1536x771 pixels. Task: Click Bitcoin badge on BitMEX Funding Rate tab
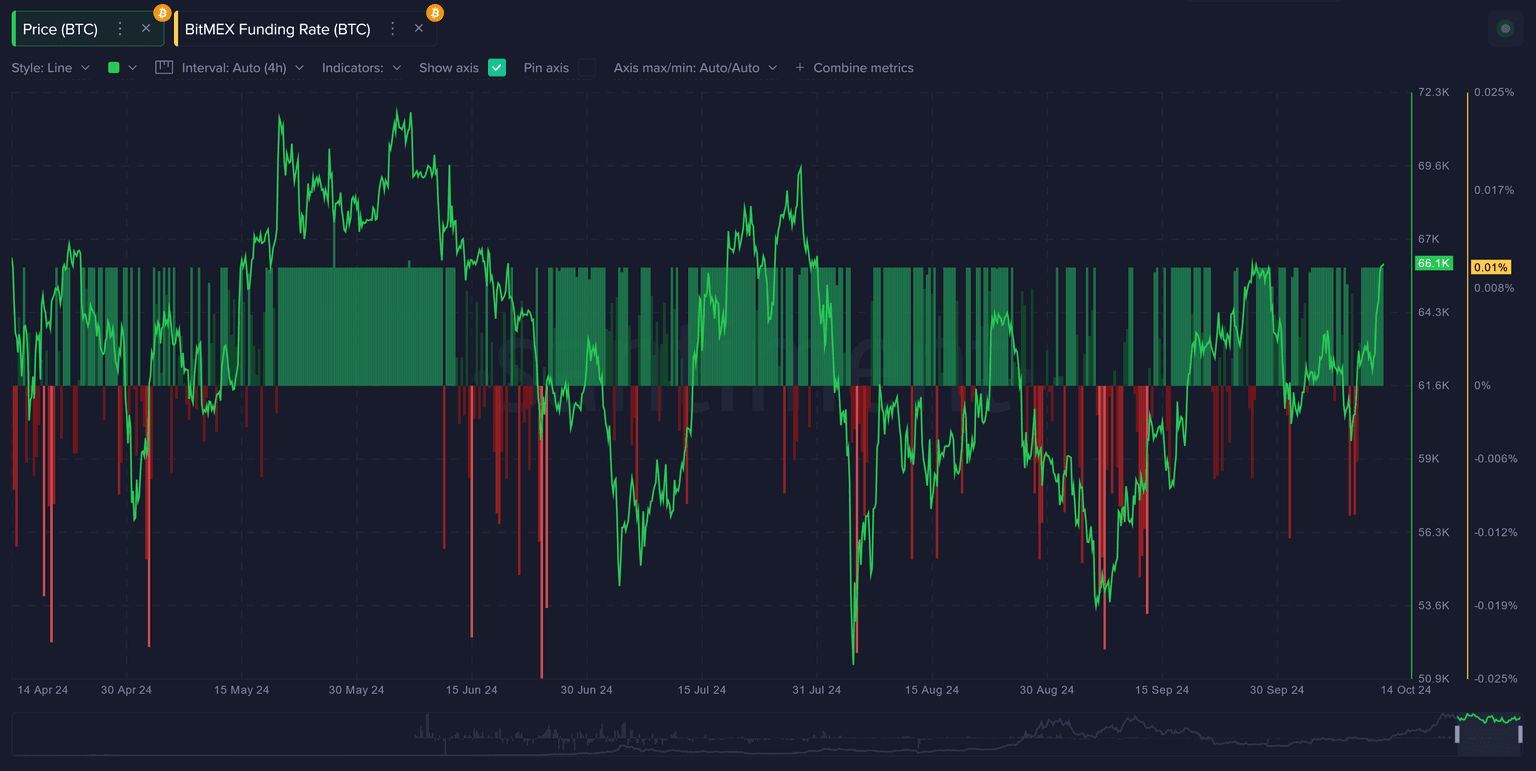point(434,13)
